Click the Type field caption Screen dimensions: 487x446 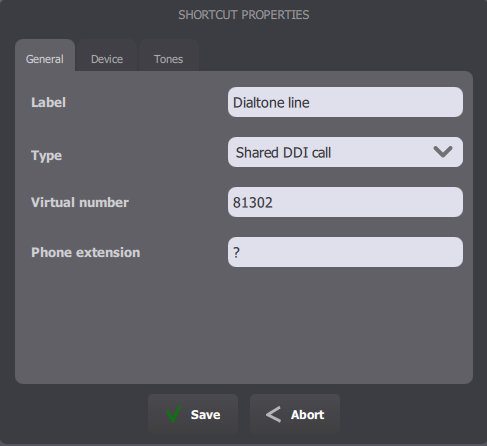click(x=46, y=156)
